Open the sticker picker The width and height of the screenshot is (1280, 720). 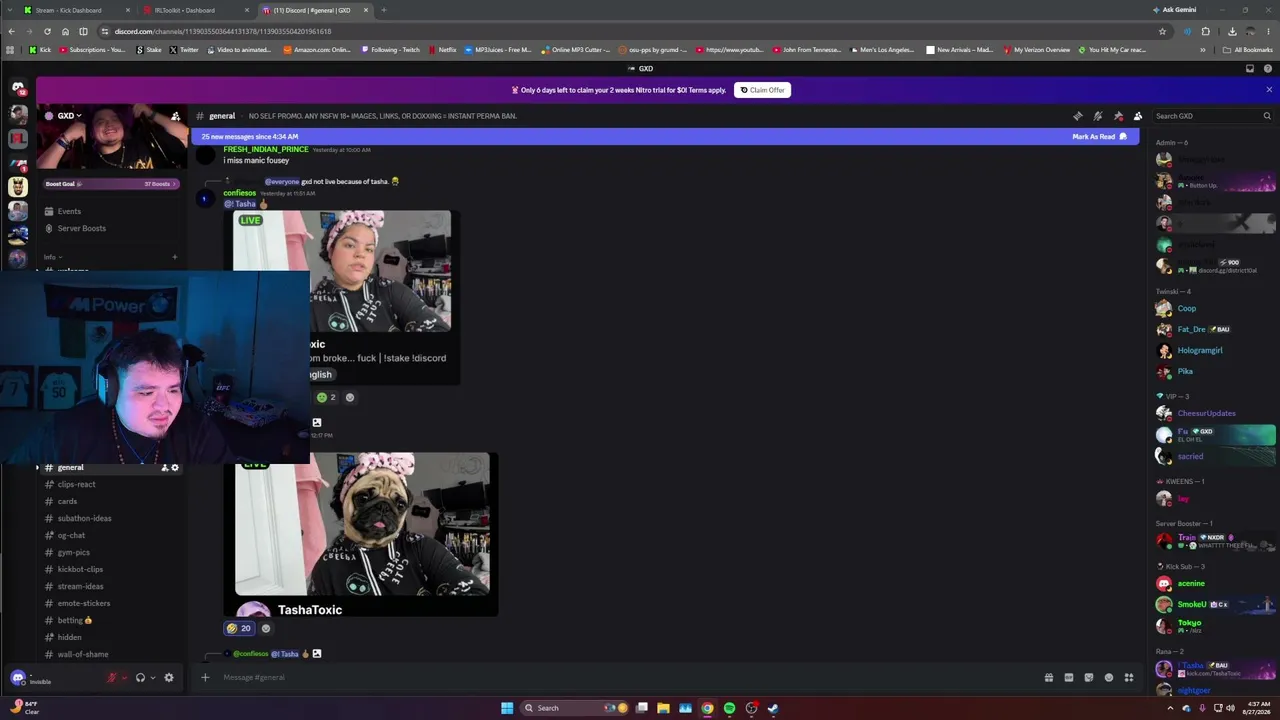tap(1088, 677)
